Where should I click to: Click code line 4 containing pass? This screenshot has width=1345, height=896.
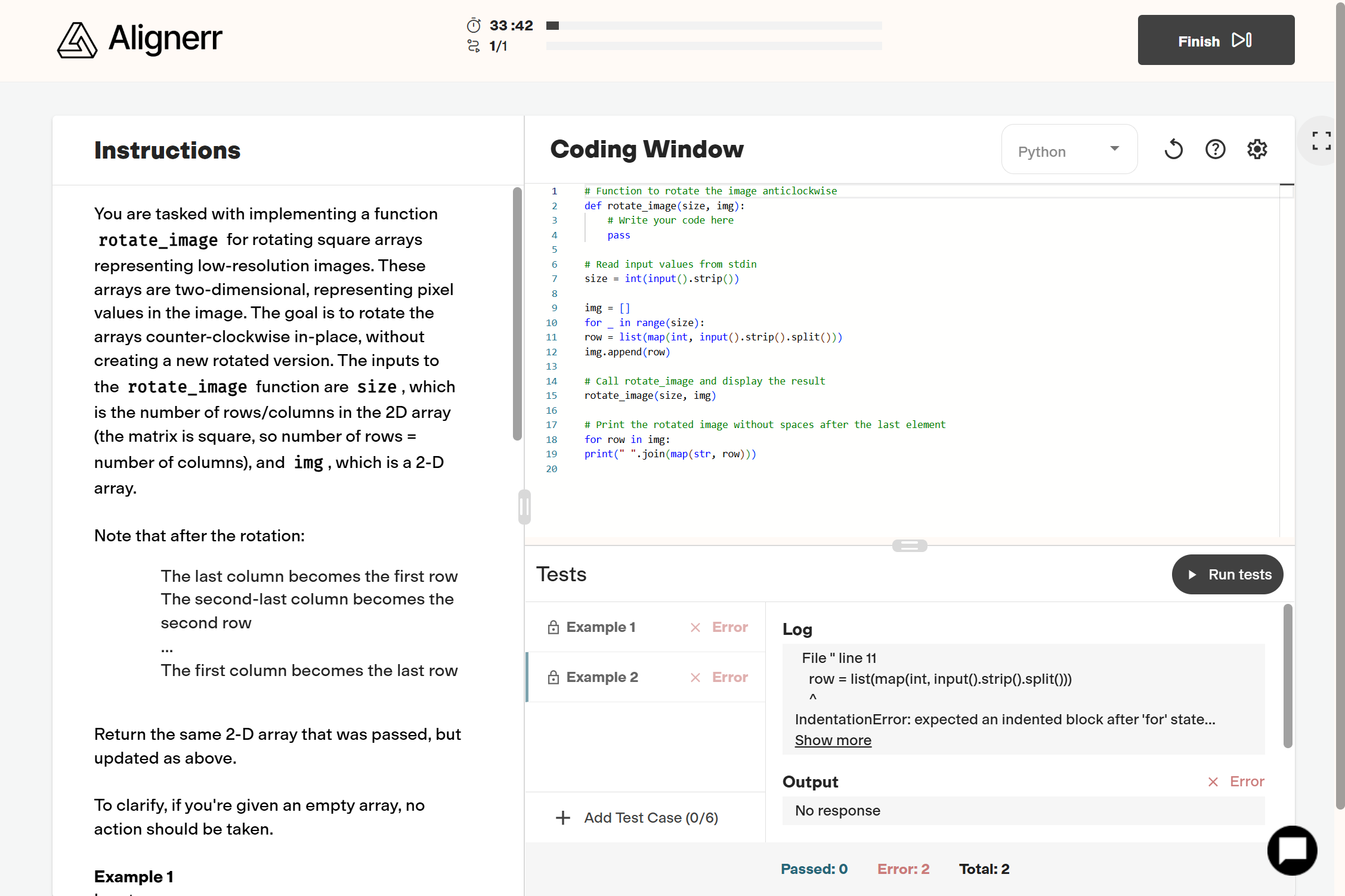coord(618,235)
